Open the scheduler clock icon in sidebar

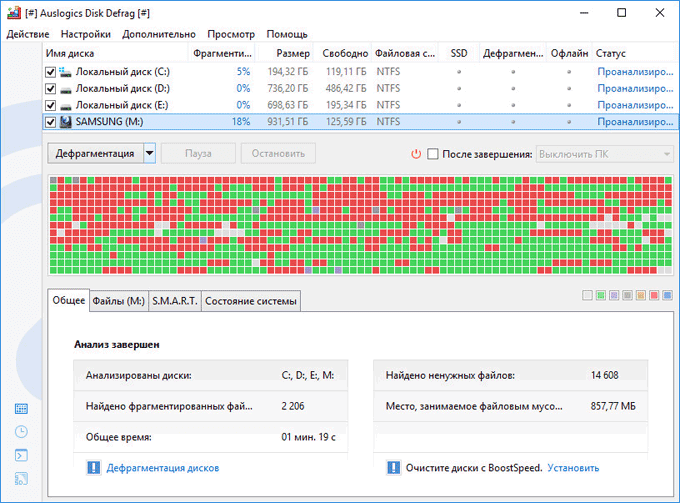click(x=21, y=432)
